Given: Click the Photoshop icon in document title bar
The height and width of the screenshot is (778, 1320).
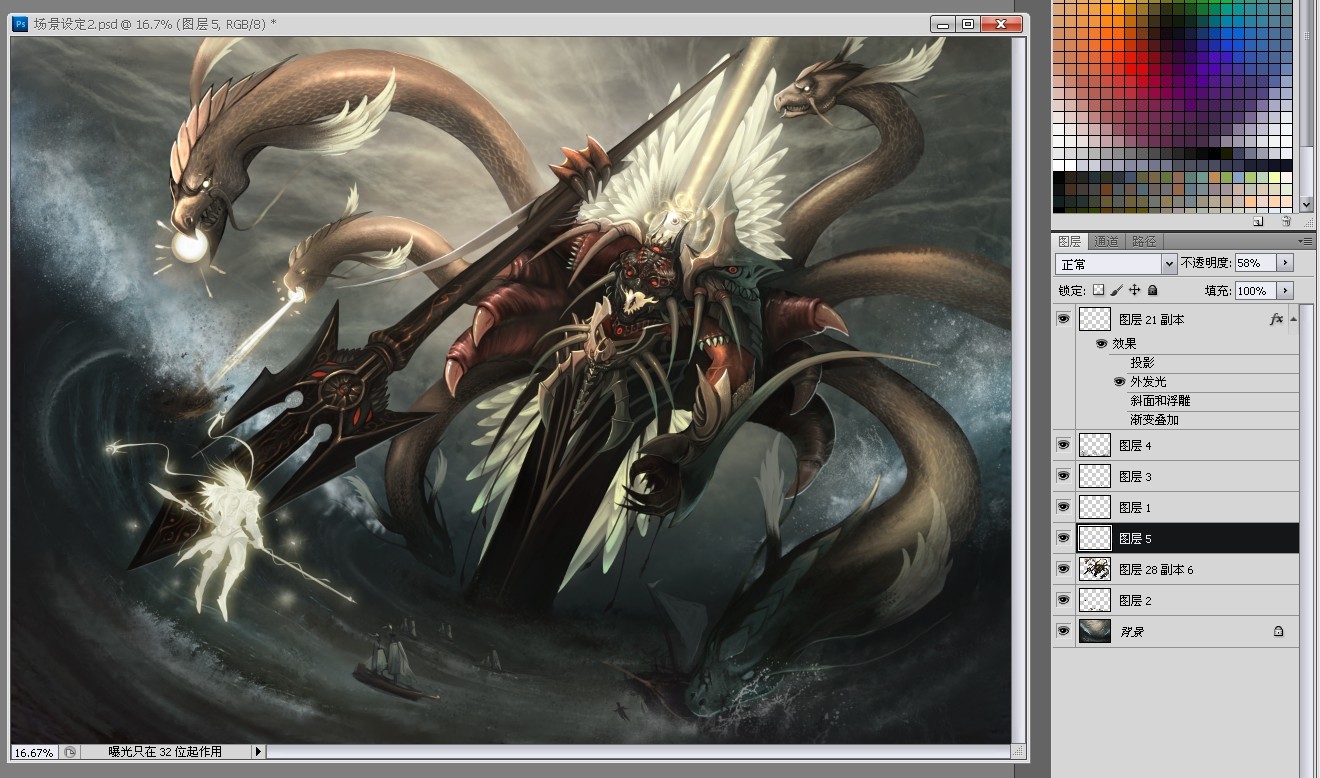Looking at the screenshot, I should pos(20,24).
